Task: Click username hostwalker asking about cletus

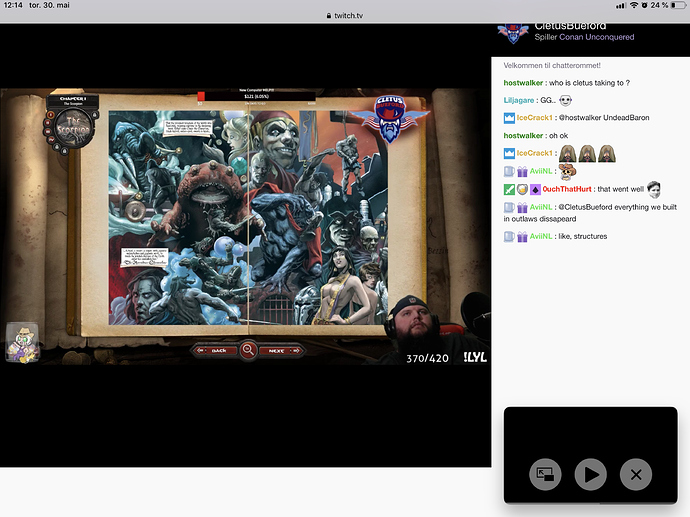Action: (523, 83)
